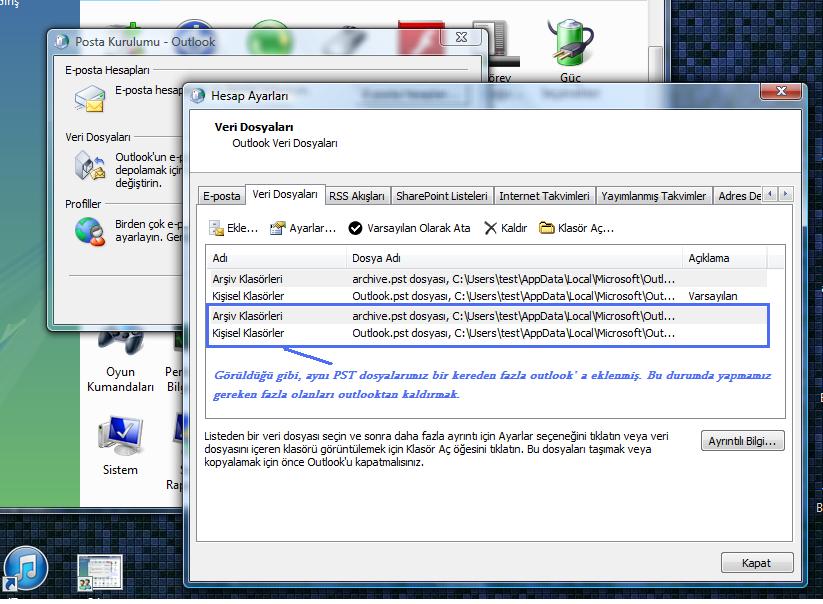
Task: Switch to the E-posta tab
Action: pos(221,196)
